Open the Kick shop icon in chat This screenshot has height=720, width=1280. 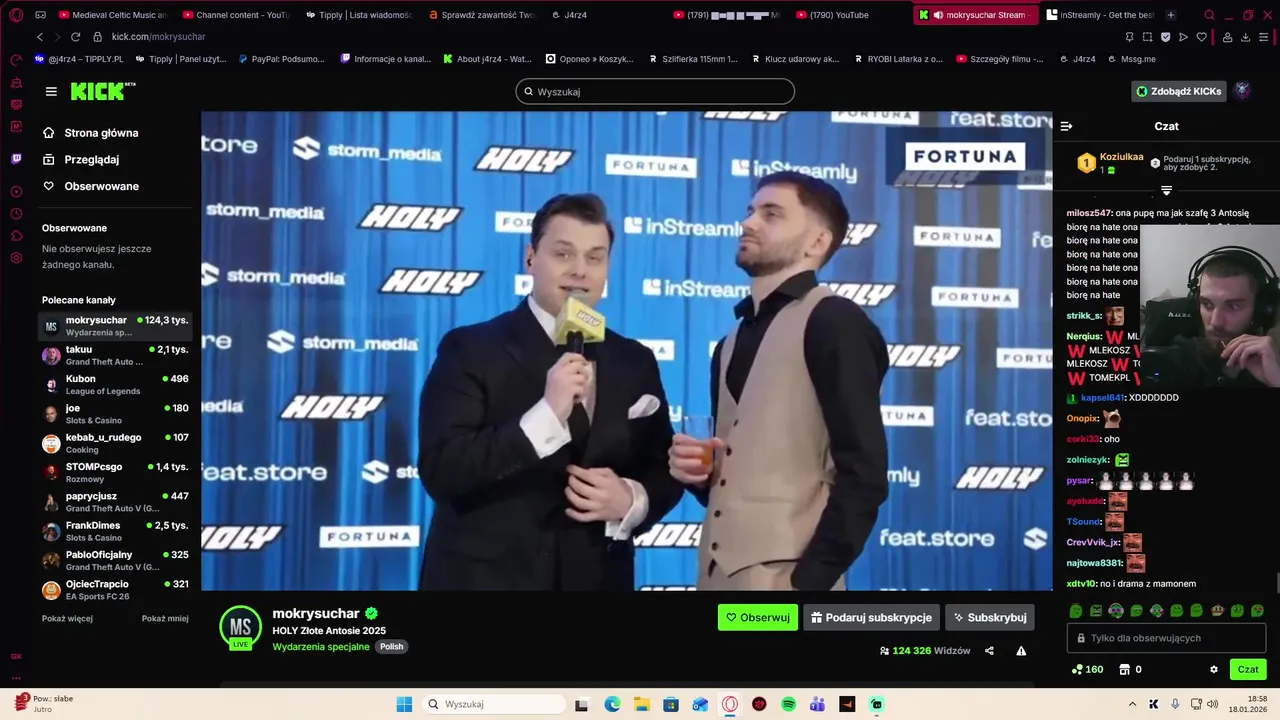[x=1124, y=669]
